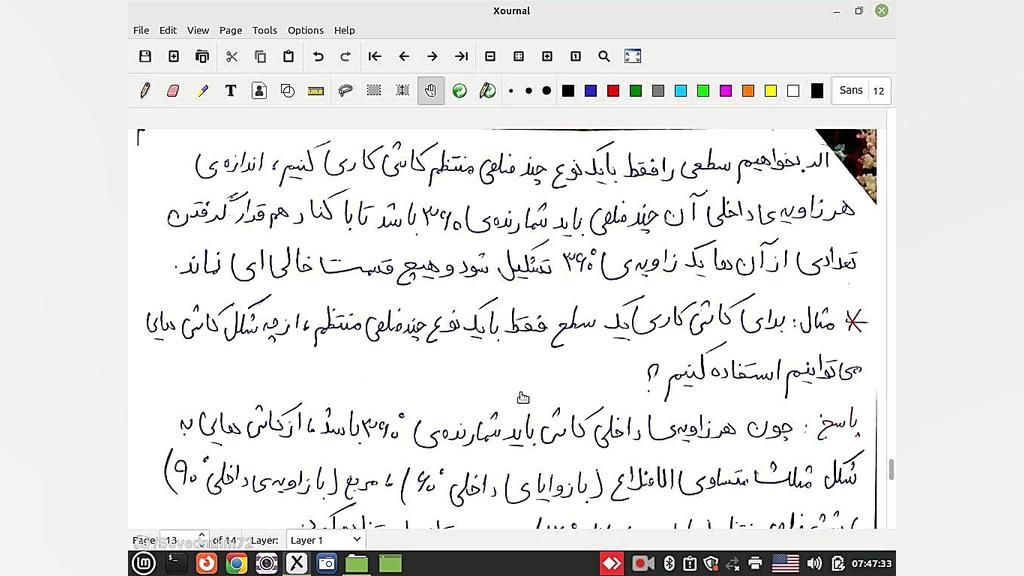Open the Edit menu
Viewport: 1024px width, 576px height.
[168, 30]
